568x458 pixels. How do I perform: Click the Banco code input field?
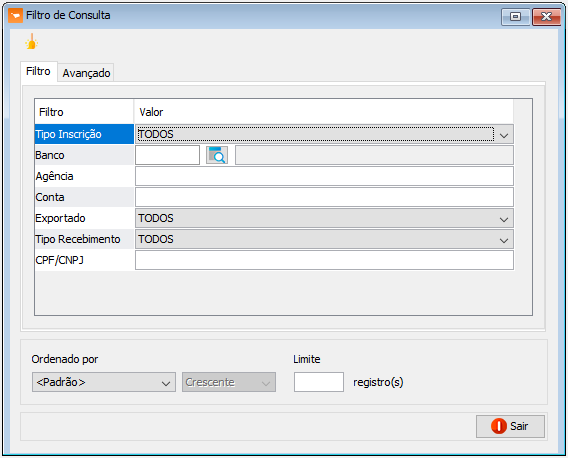point(167,155)
